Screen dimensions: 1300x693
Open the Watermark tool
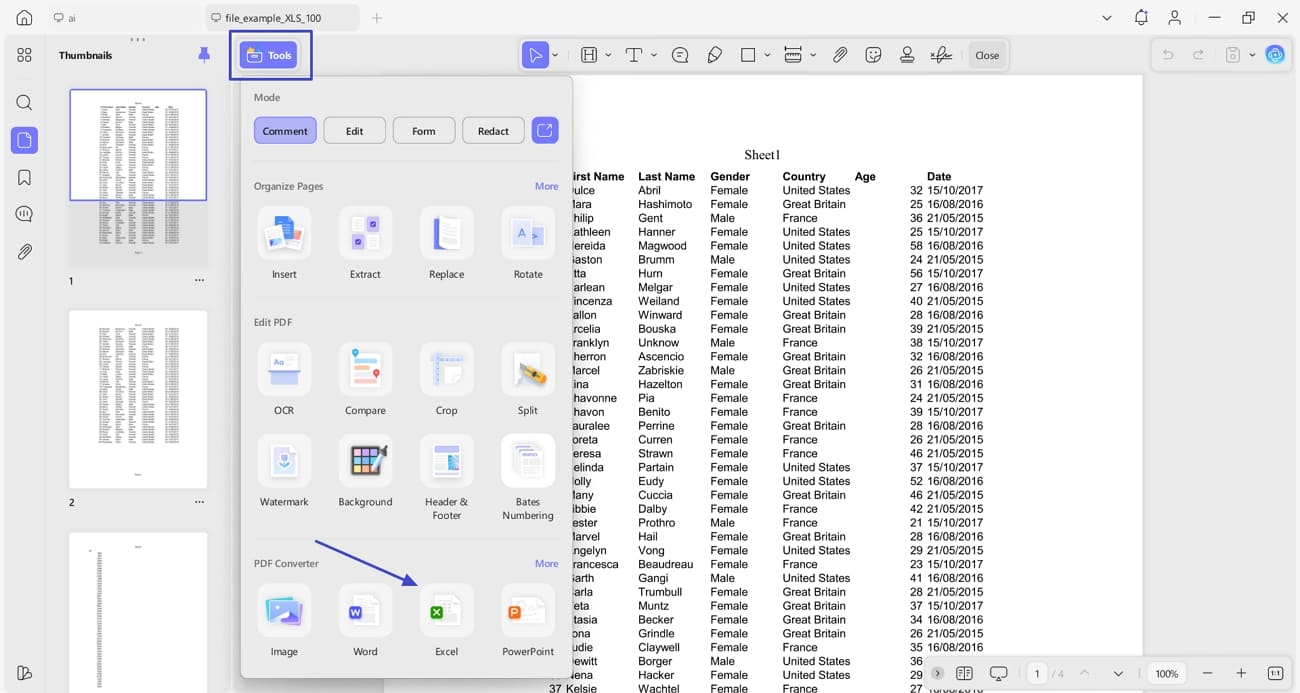pos(284,460)
